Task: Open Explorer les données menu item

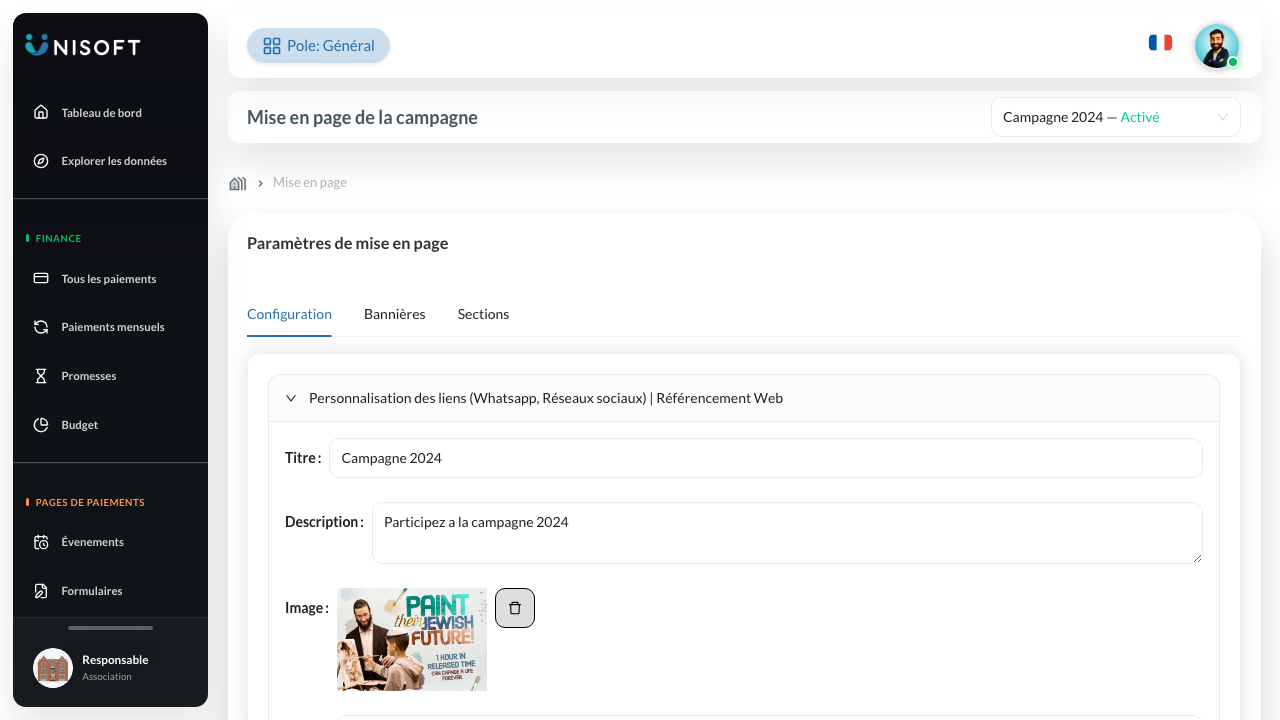Action: pos(110,161)
